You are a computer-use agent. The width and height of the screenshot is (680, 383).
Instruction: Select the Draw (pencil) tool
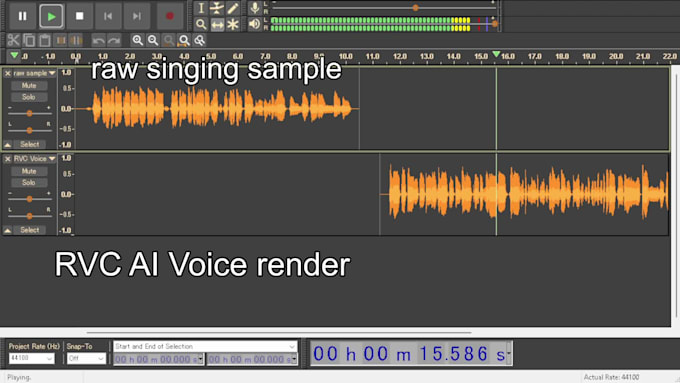coord(233,8)
